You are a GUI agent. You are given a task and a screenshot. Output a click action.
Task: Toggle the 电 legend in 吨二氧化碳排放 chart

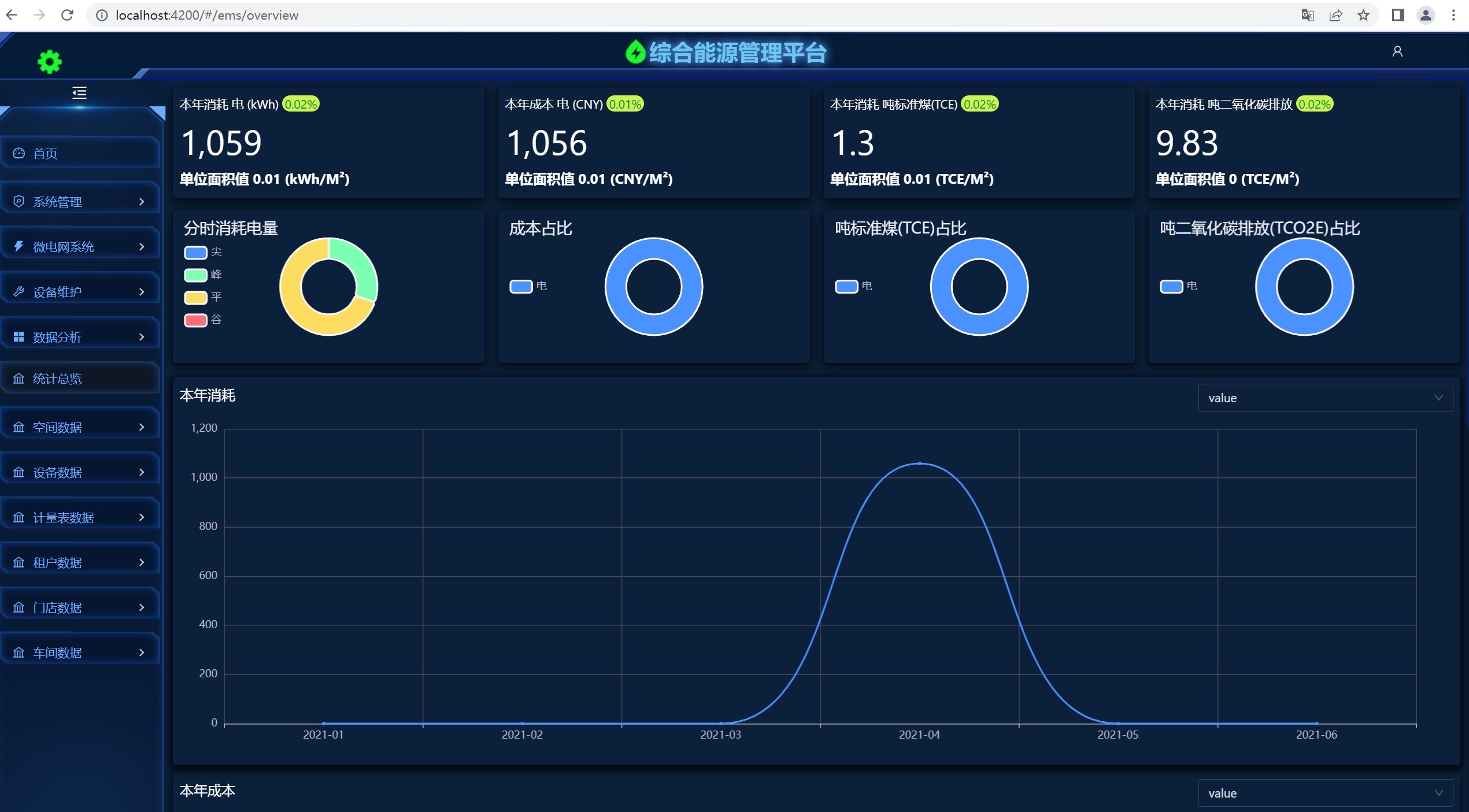1178,286
